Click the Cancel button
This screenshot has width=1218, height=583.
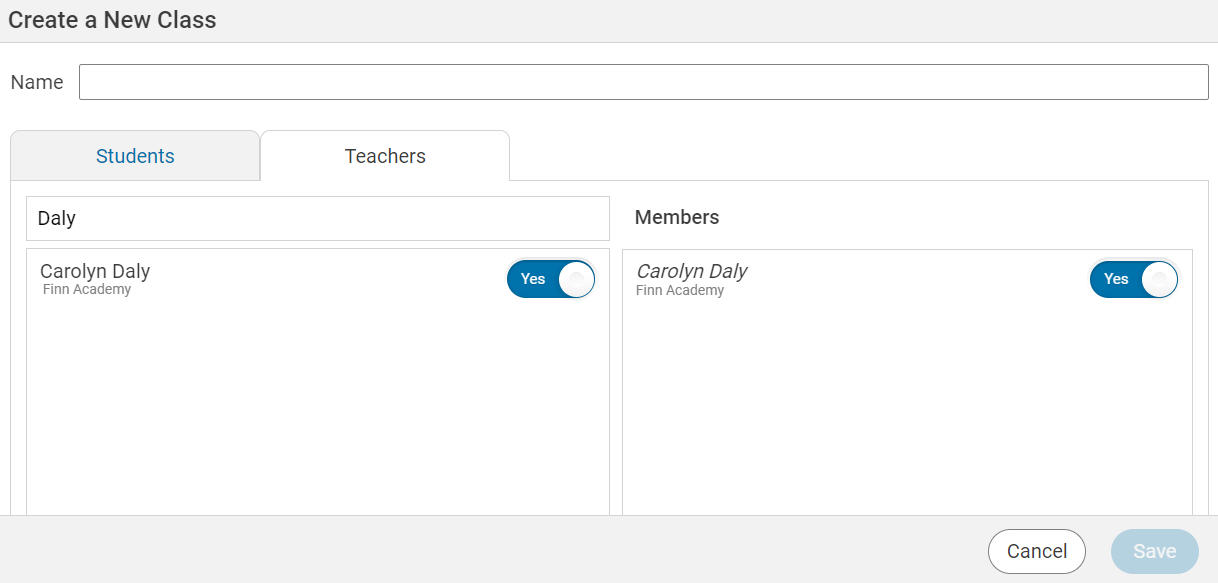(x=1036, y=551)
